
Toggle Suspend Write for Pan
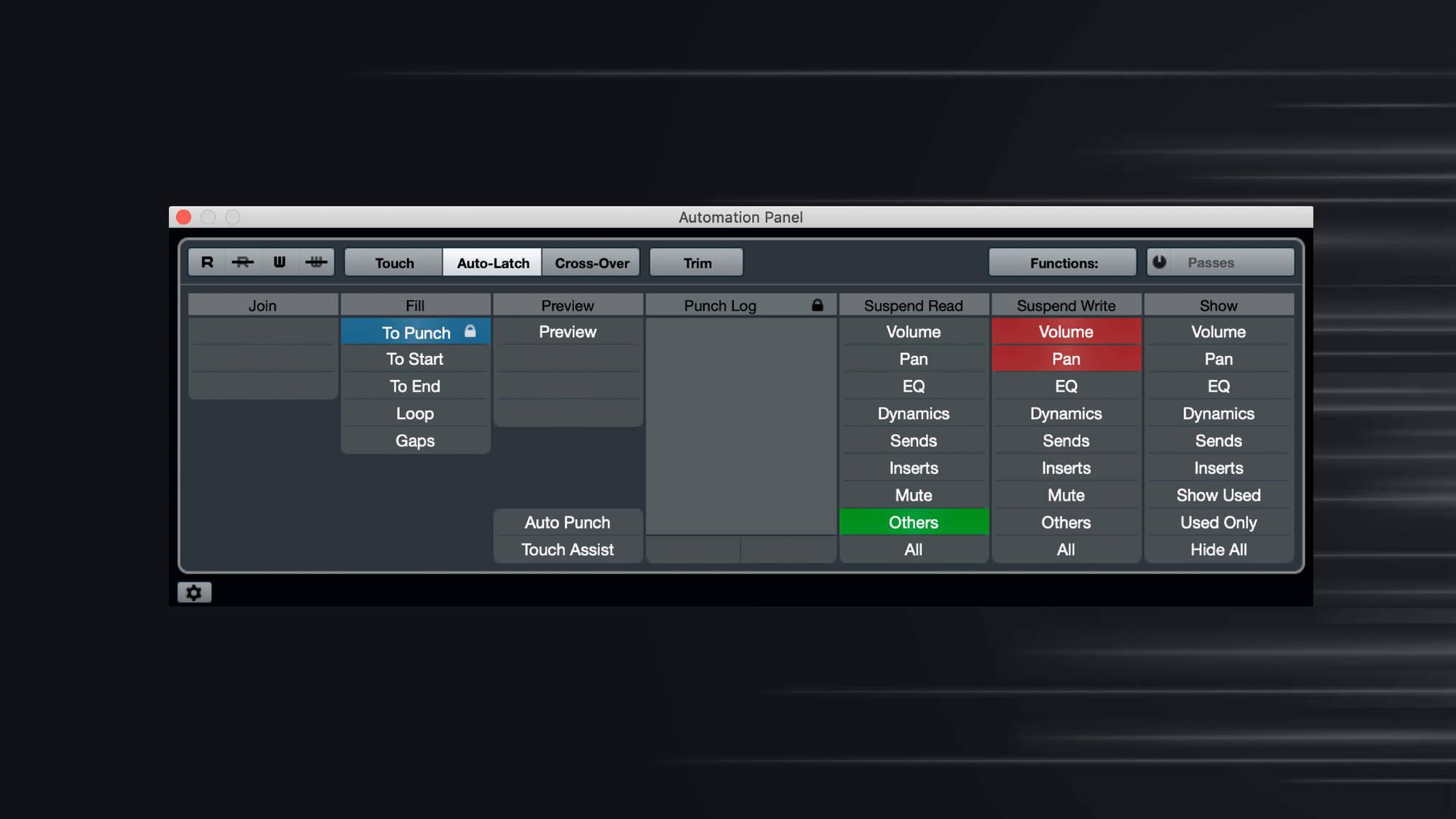pyautogui.click(x=1066, y=359)
